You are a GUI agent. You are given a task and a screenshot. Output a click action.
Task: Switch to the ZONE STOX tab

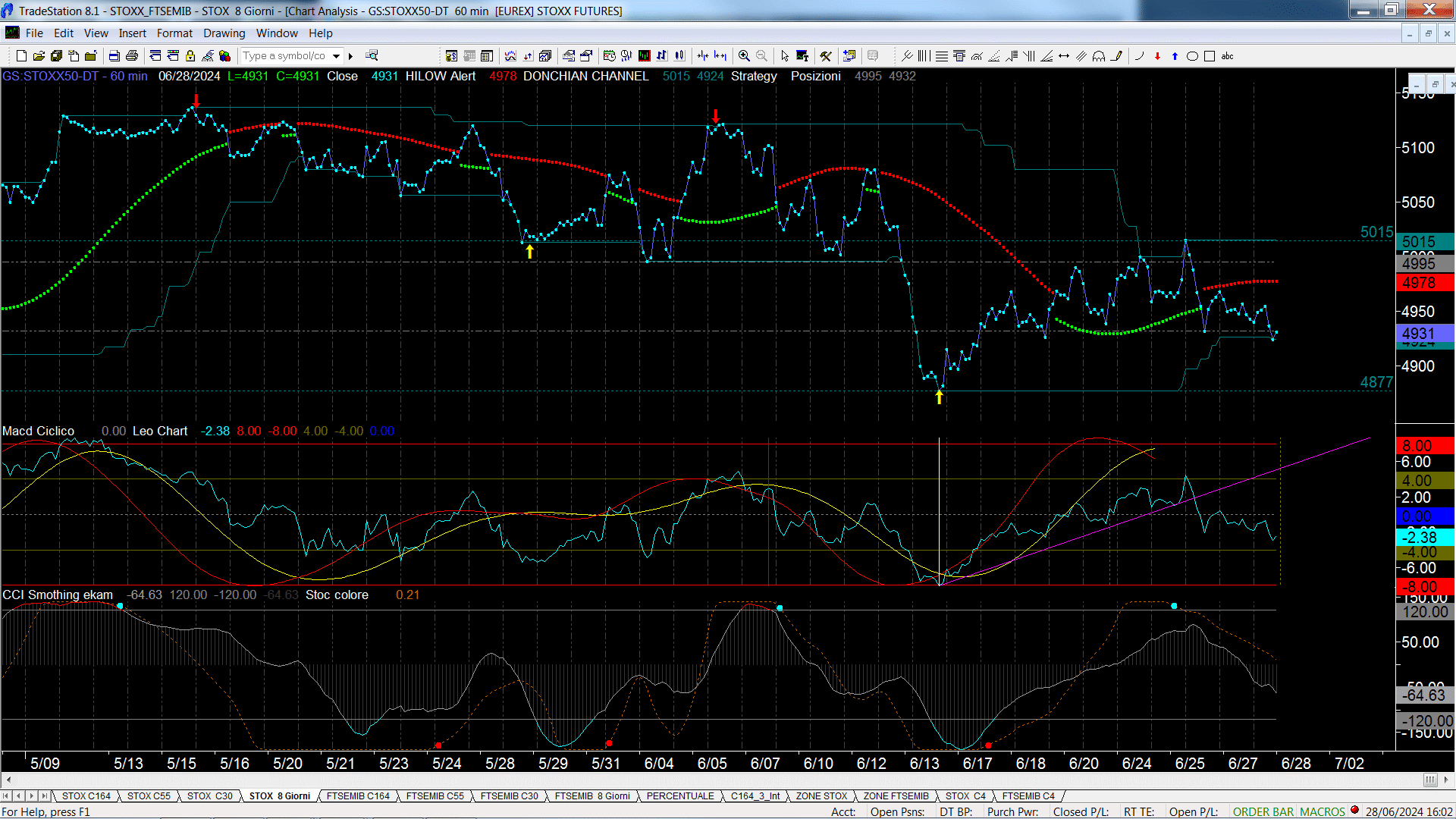pos(821,795)
